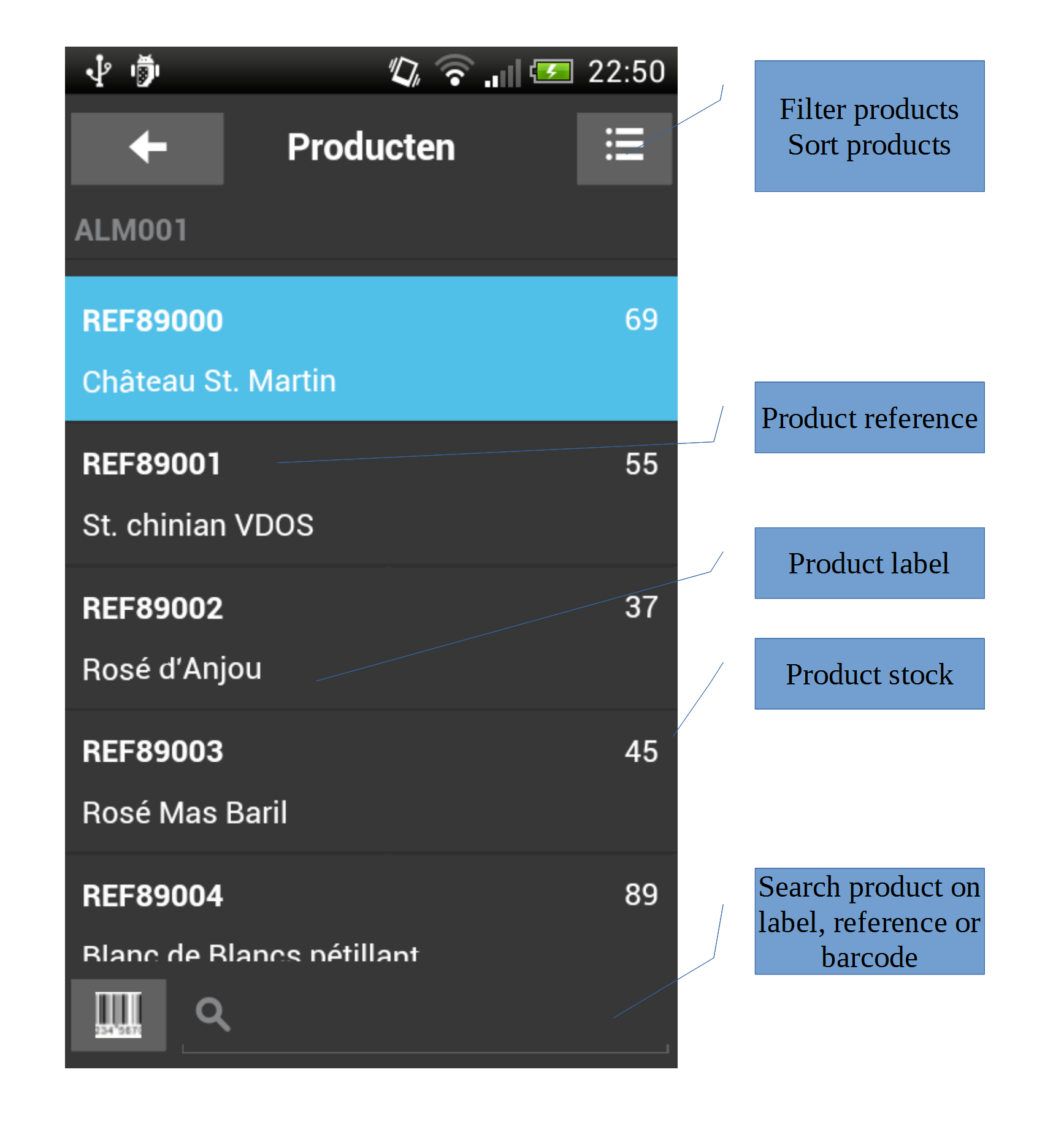
Task: Select REF89004 Blanc de Blancs pétillant
Action: point(371,908)
